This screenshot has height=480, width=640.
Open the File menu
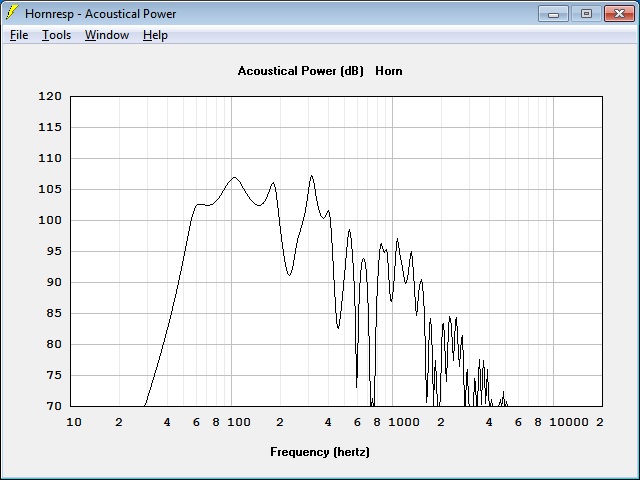[x=19, y=36]
